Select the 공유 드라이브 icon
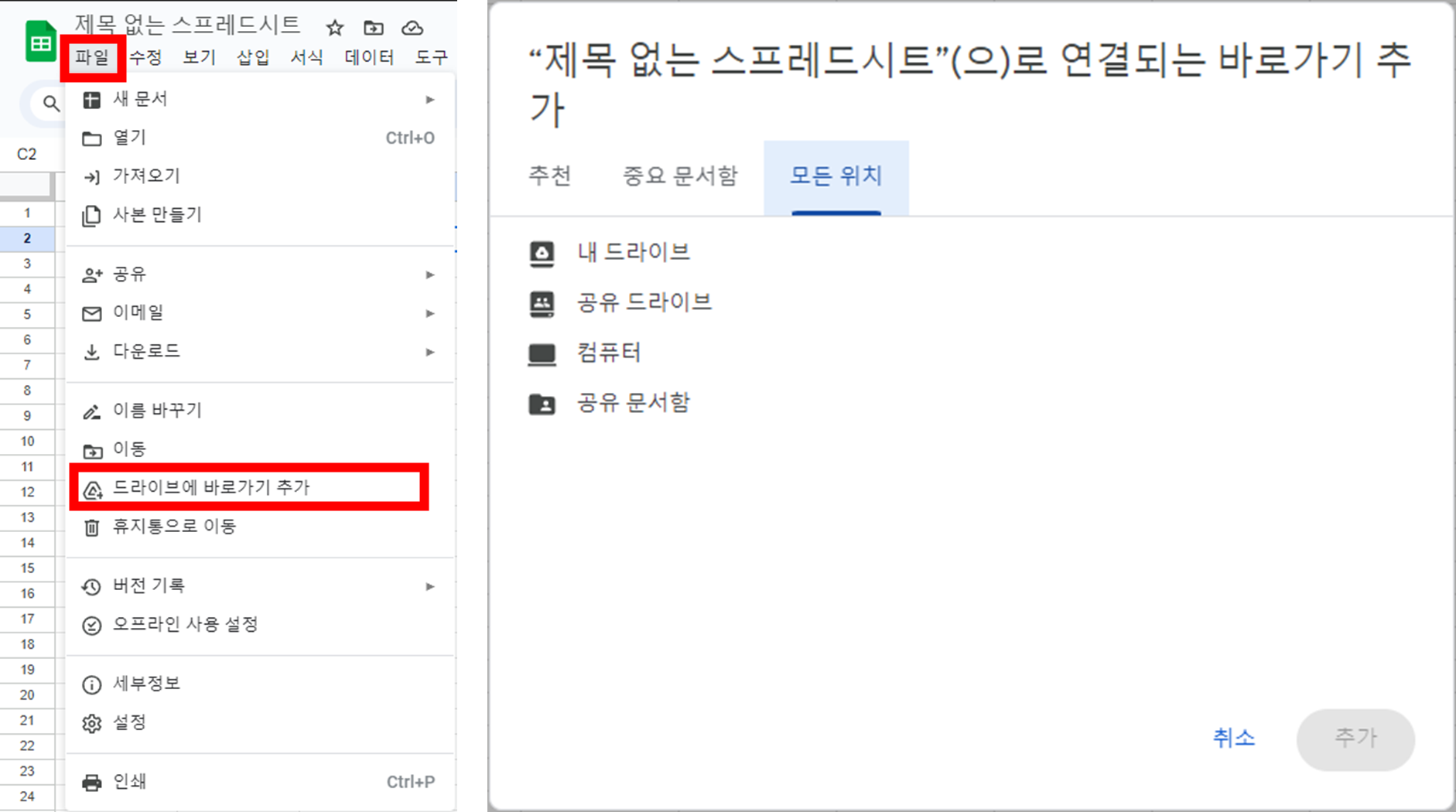Viewport: 1456px width, 812px height. [542, 302]
